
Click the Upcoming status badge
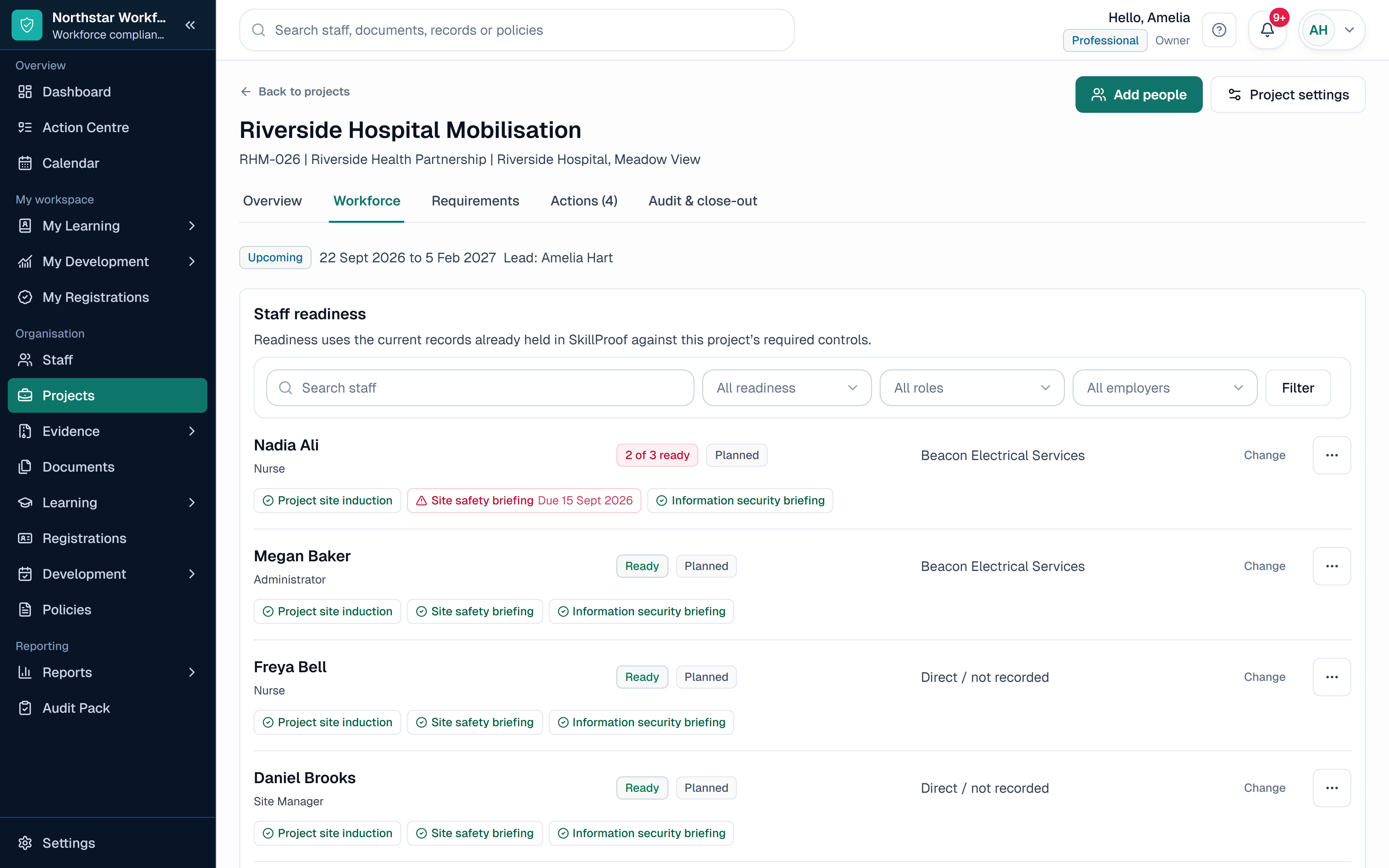point(275,257)
